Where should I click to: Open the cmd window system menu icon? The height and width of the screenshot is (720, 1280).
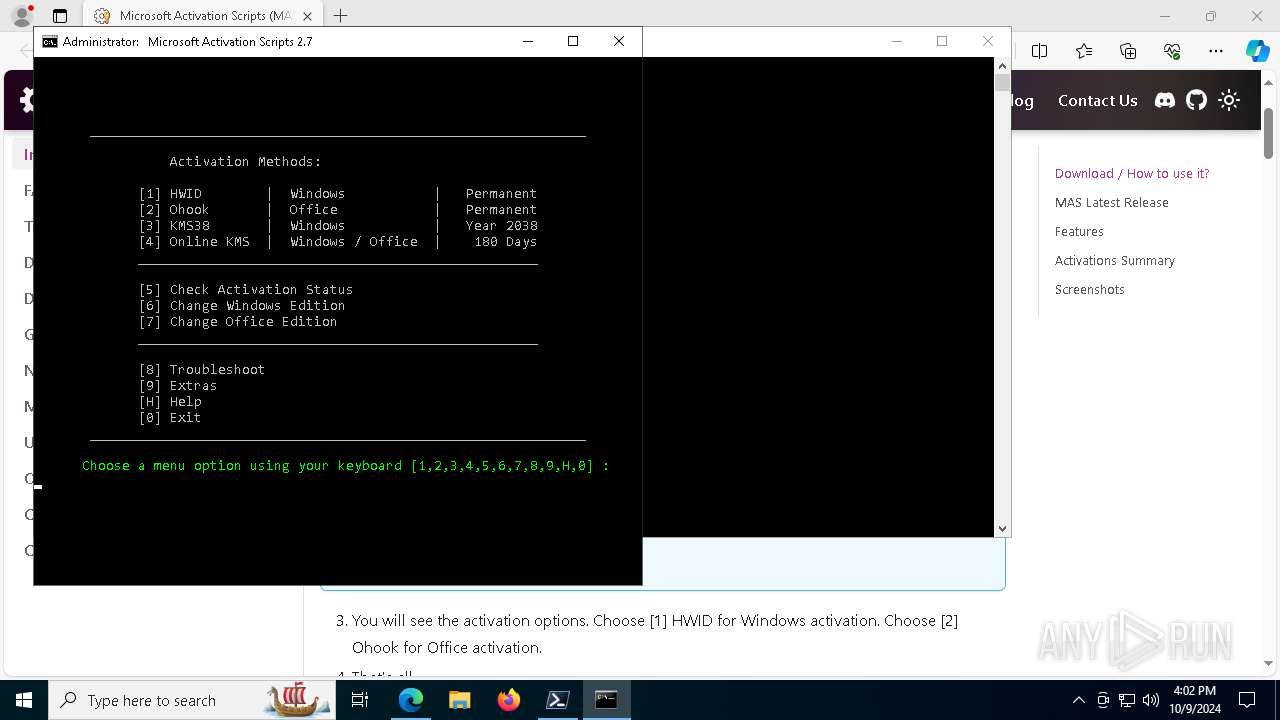click(x=49, y=41)
